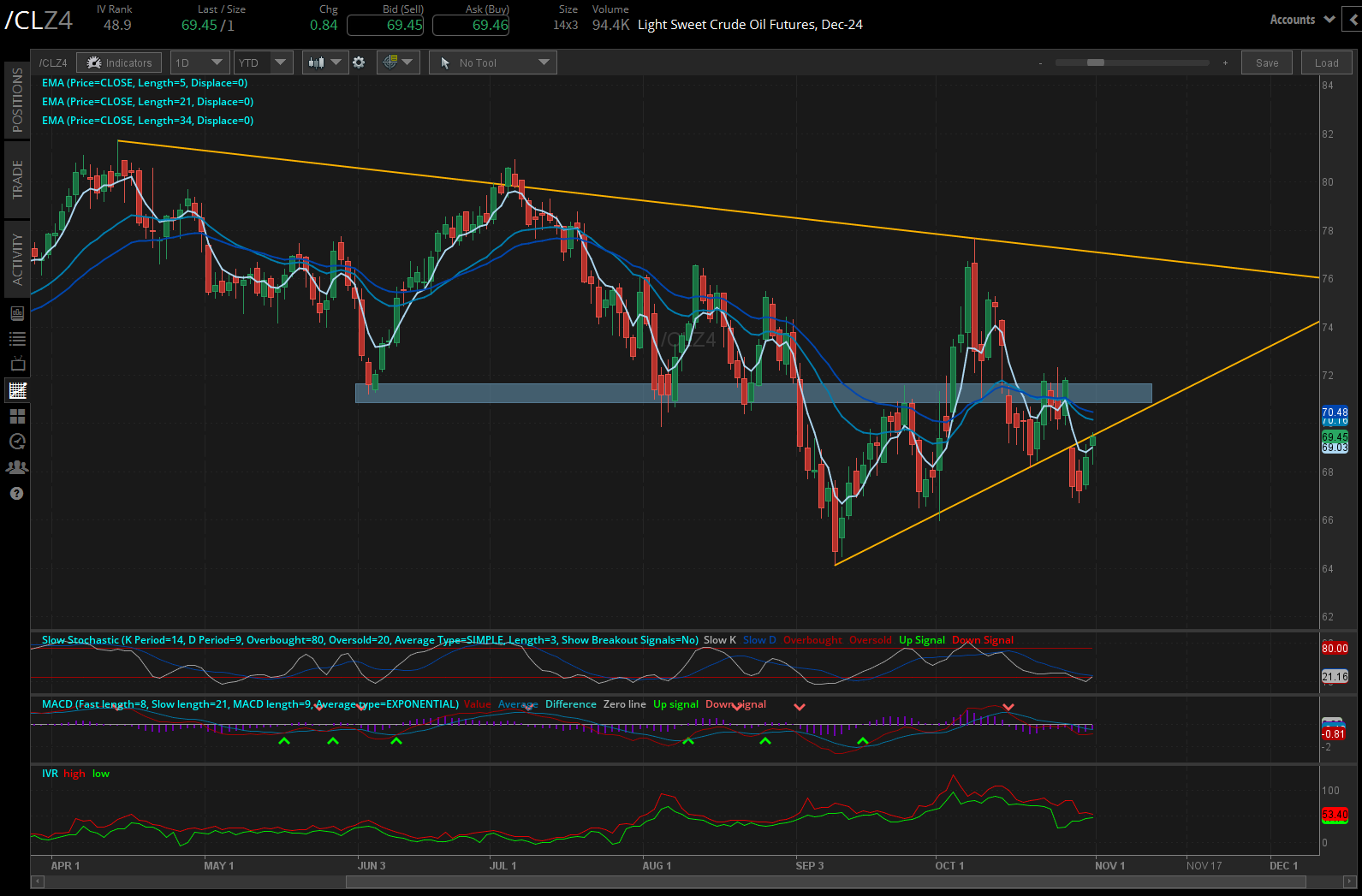The image size is (1362, 896).
Task: Open the chart settings gear
Action: [x=359, y=62]
